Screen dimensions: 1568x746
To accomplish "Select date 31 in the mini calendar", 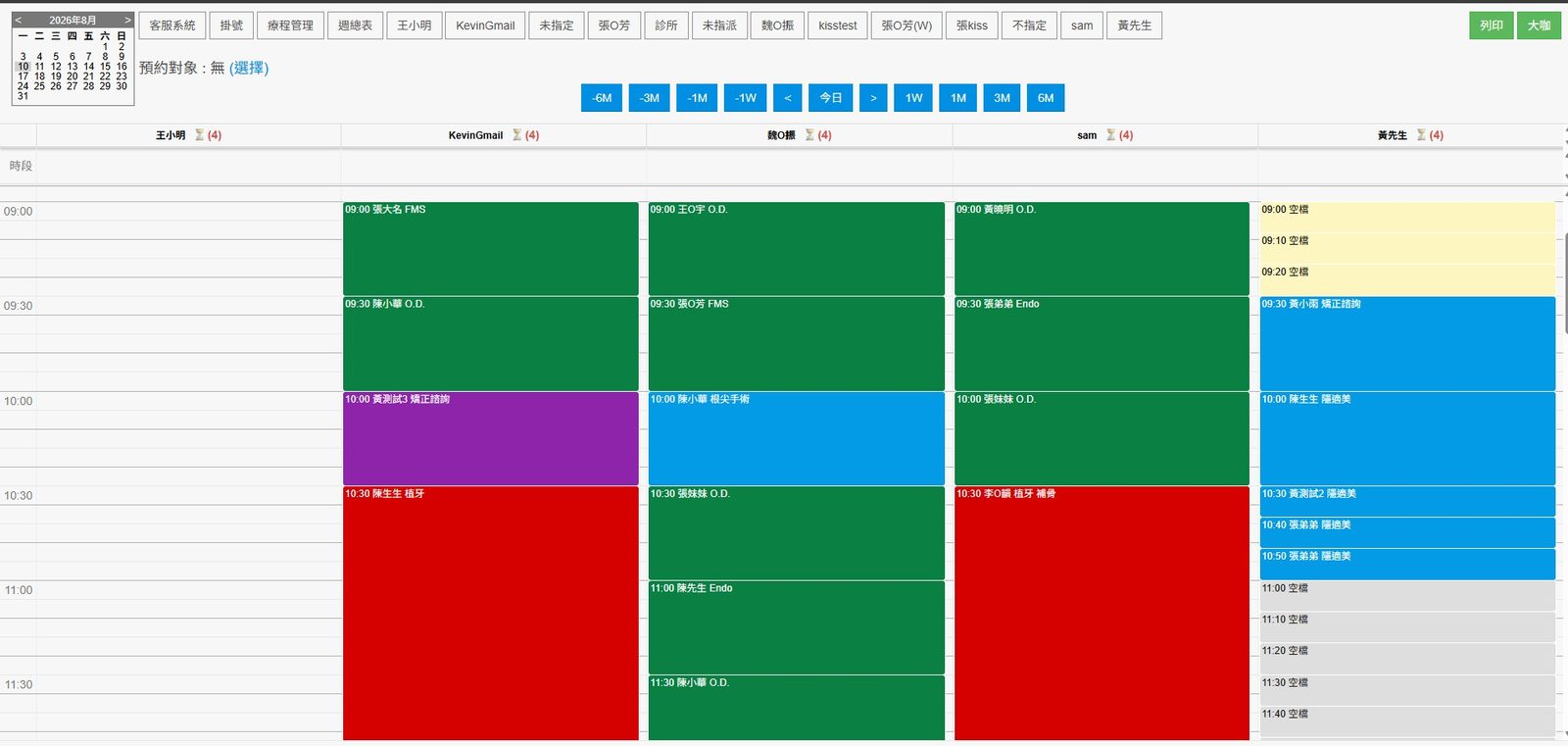I will point(24,96).
